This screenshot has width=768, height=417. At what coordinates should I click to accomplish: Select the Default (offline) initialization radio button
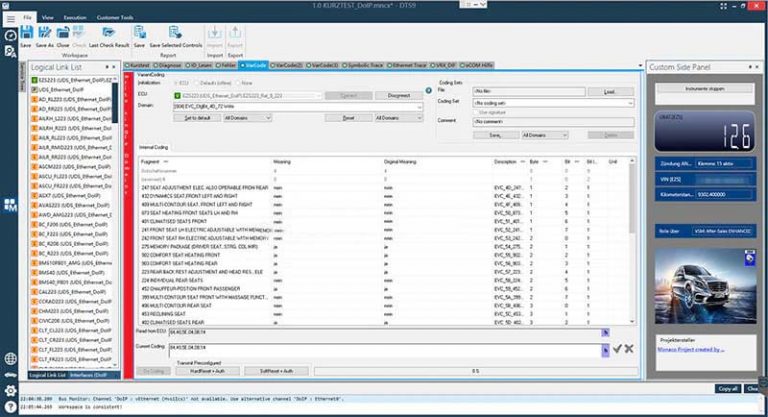point(197,82)
